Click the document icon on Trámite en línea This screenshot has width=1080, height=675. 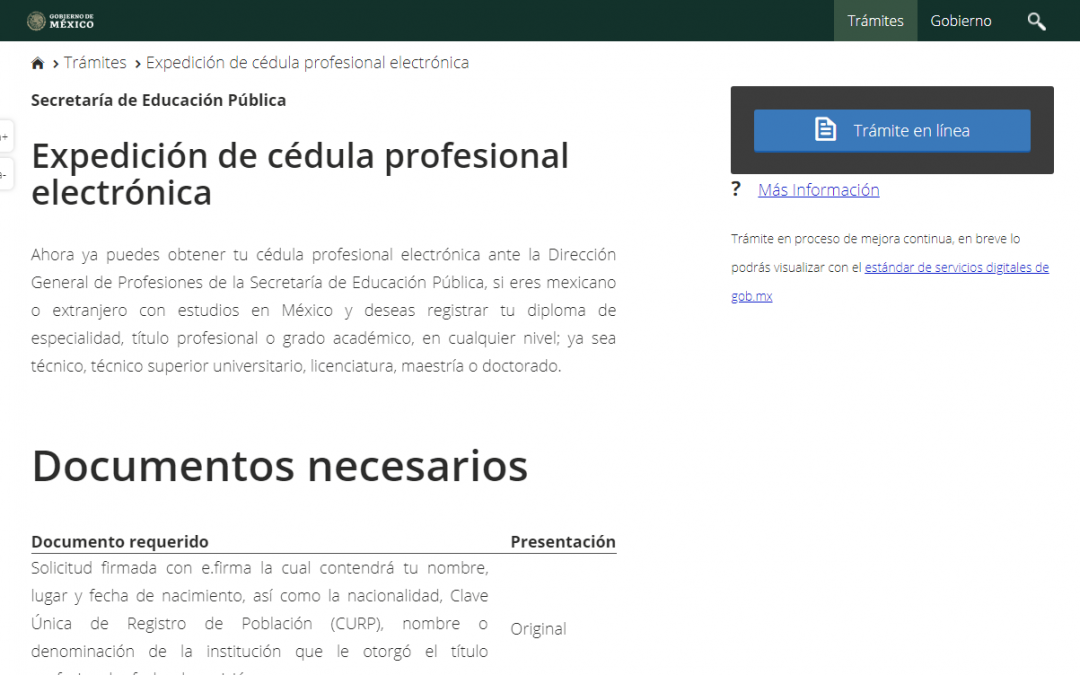[825, 129]
